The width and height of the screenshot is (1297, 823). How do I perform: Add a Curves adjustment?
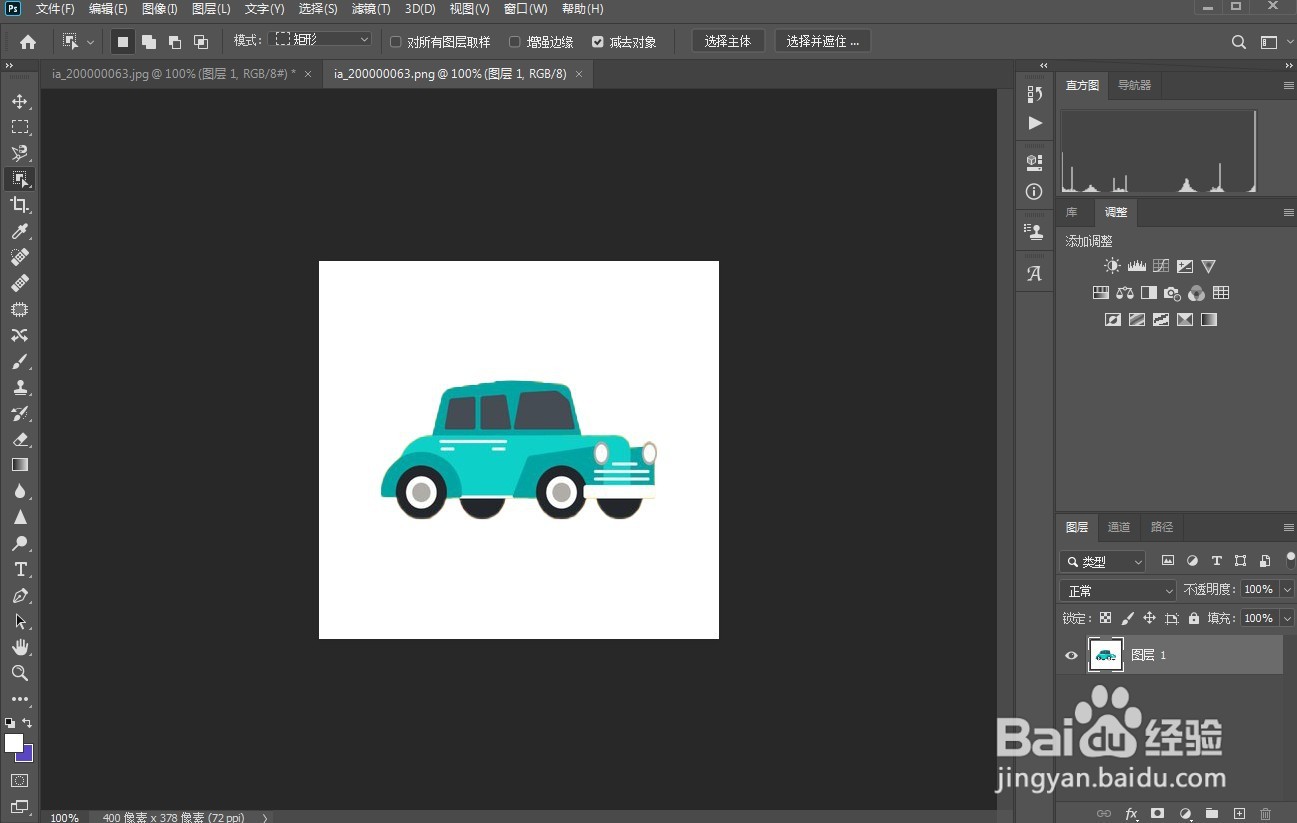[x=1161, y=266]
